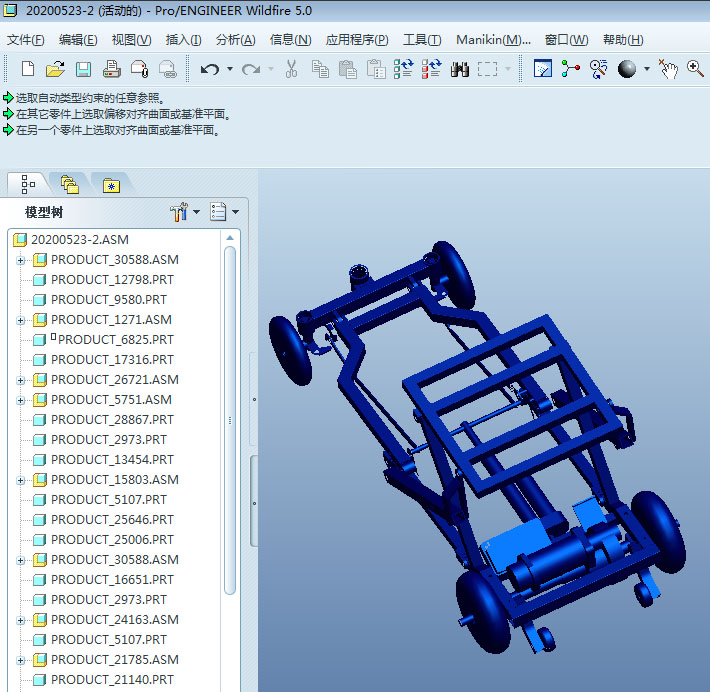The image size is (710, 692).
Task: Open the 工具(T) menu
Action: pyautogui.click(x=422, y=40)
